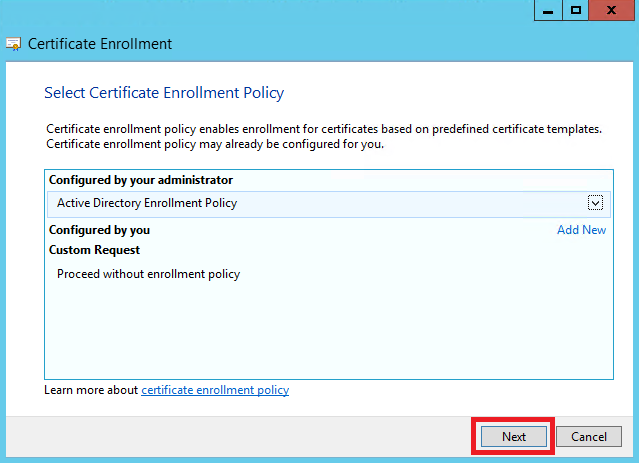The width and height of the screenshot is (639, 463).
Task: Expand the Active Directory Enrollment Policy details
Action: [595, 203]
